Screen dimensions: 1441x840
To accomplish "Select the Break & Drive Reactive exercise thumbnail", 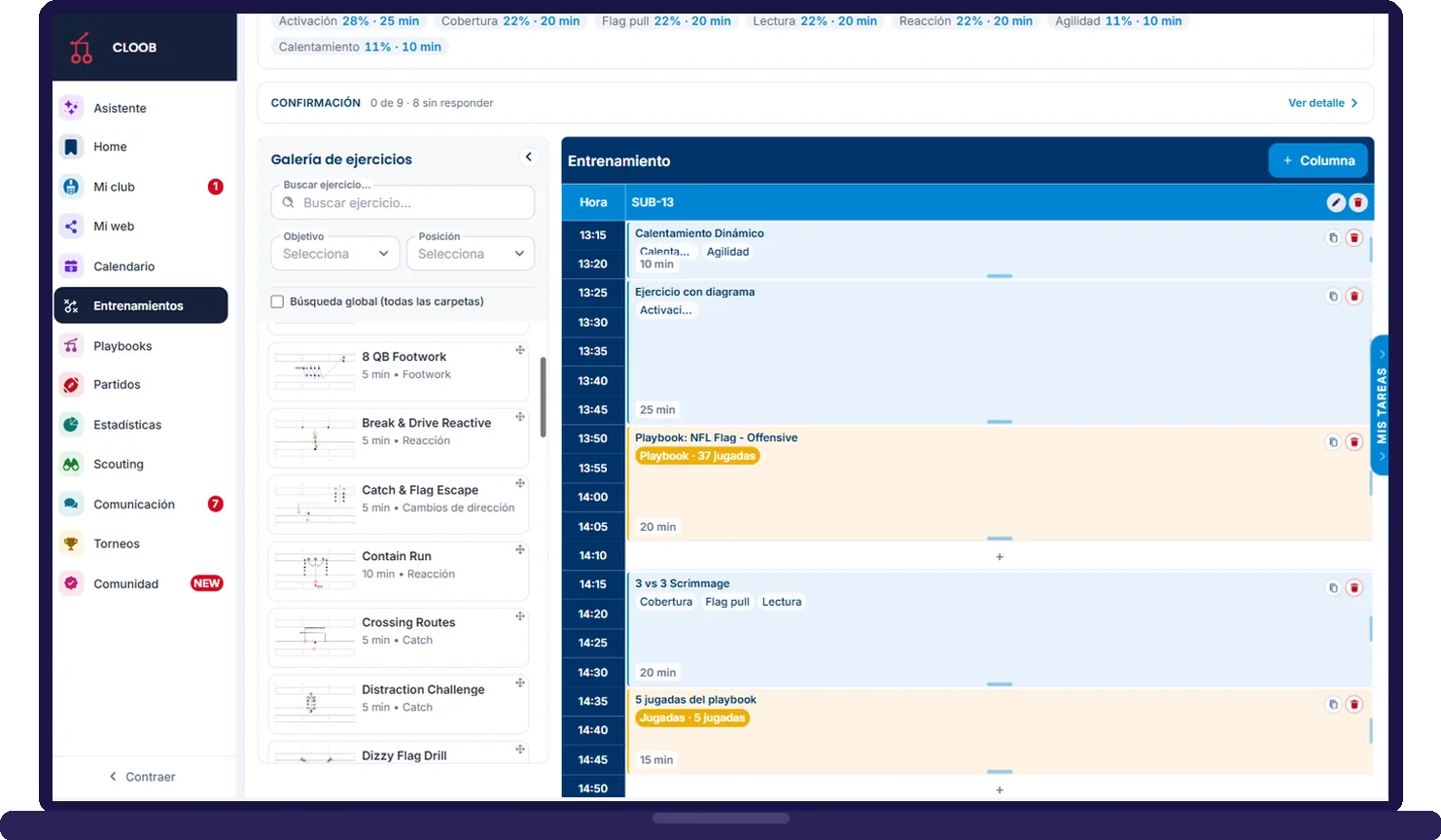I will (x=314, y=437).
